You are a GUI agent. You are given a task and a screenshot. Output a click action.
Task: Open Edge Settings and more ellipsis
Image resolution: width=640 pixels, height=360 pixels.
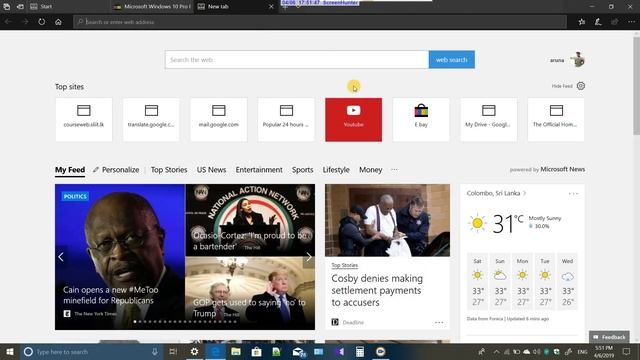pyautogui.click(x=631, y=22)
